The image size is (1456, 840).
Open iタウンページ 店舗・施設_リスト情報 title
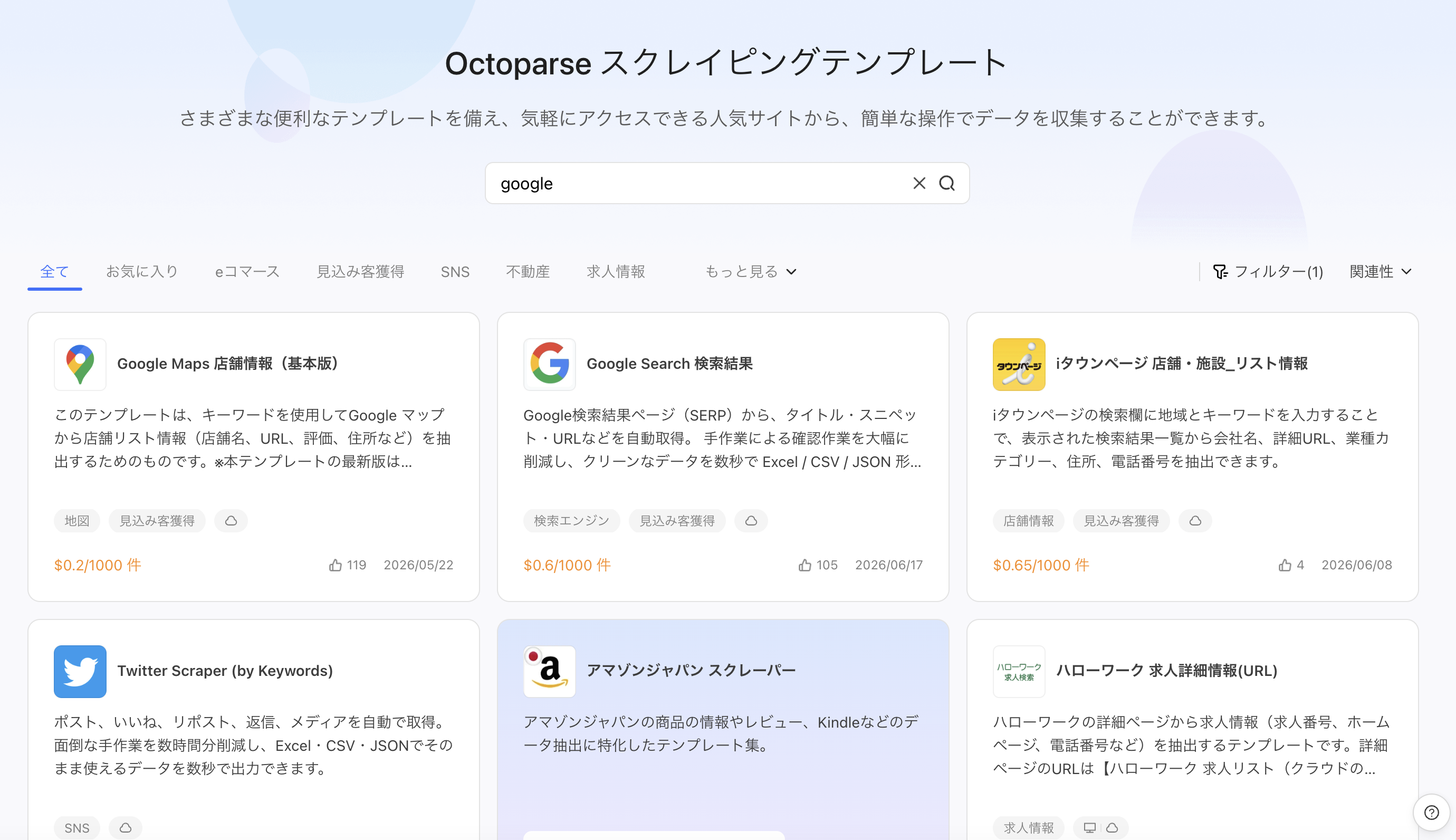click(x=1182, y=364)
